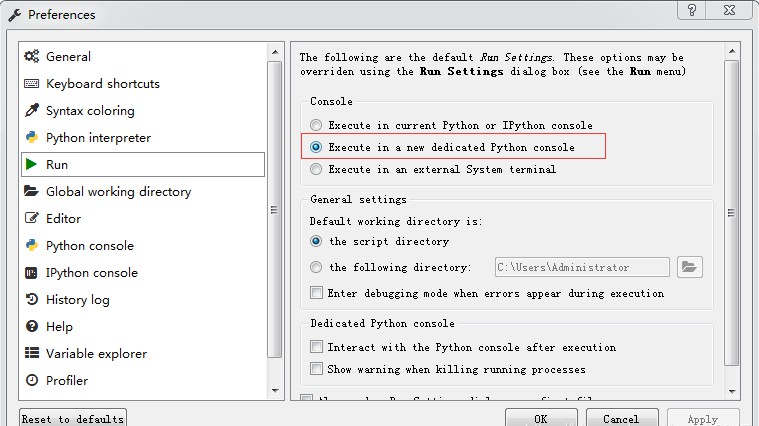The image size is (759, 426).
Task: Click the green Run arrow icon
Action: click(x=31, y=165)
